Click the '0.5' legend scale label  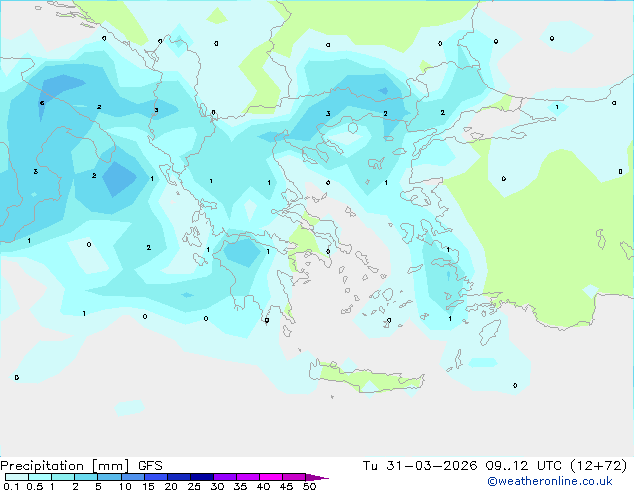click(35, 486)
